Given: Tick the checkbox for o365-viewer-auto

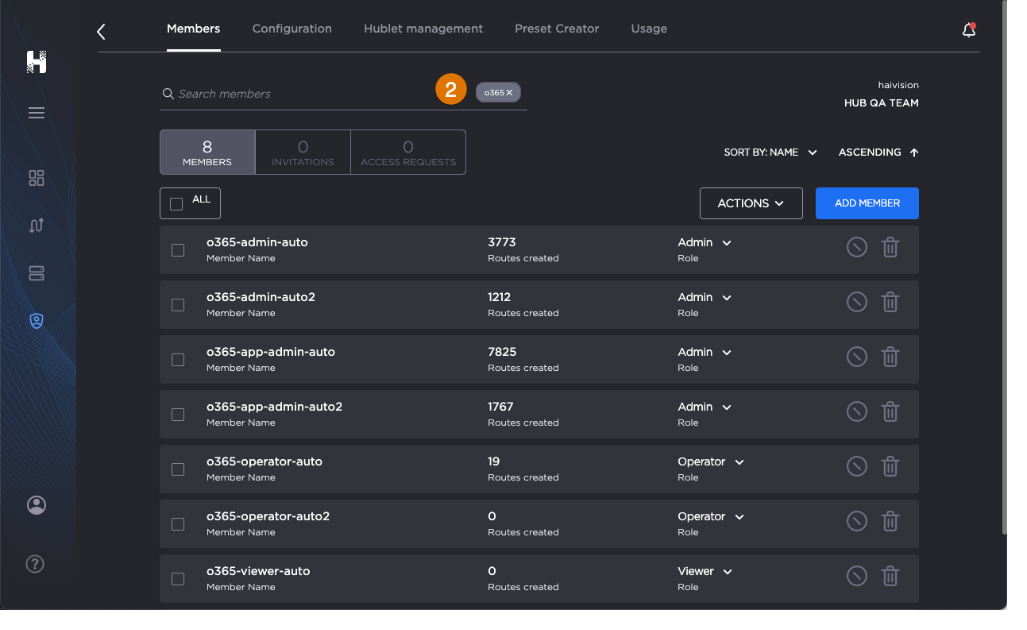Looking at the screenshot, I should (178, 579).
